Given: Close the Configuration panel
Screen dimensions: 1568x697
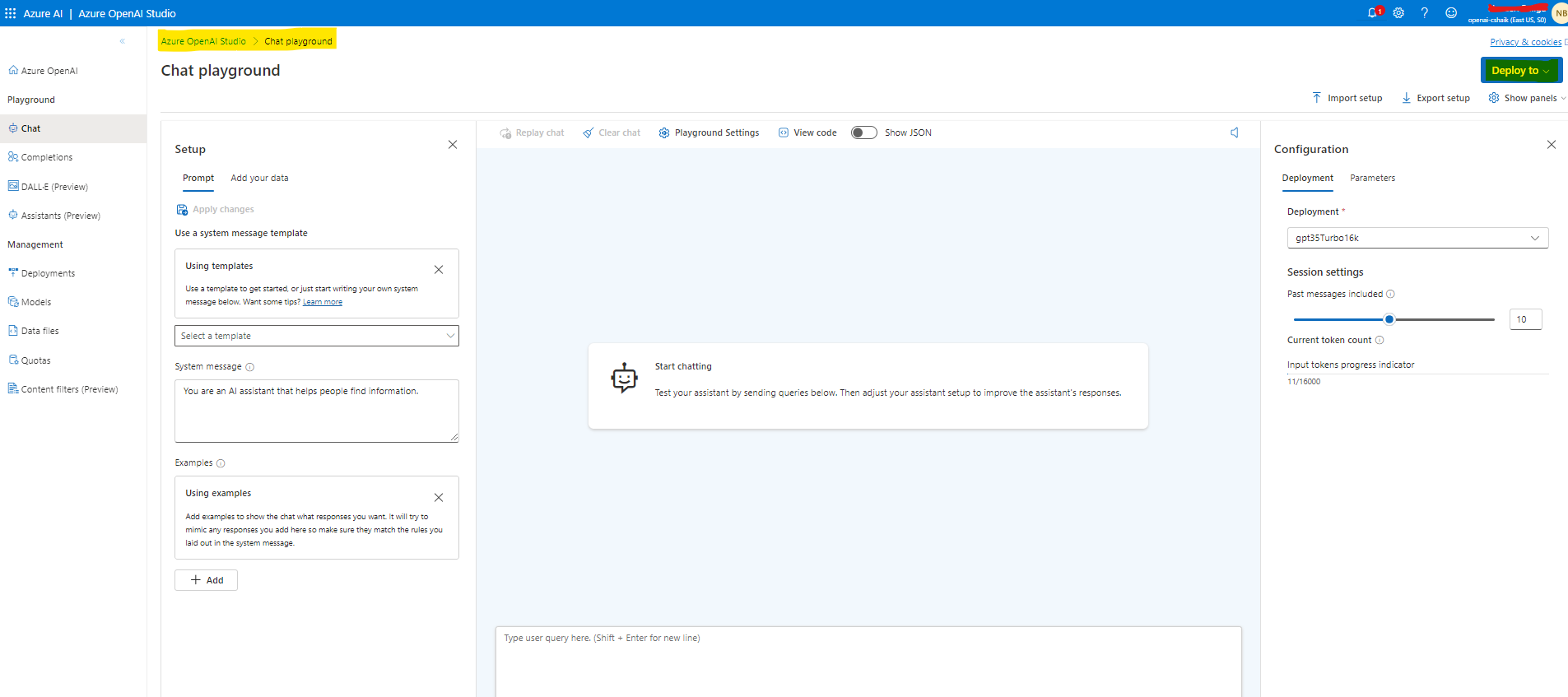Looking at the screenshot, I should 1552,145.
